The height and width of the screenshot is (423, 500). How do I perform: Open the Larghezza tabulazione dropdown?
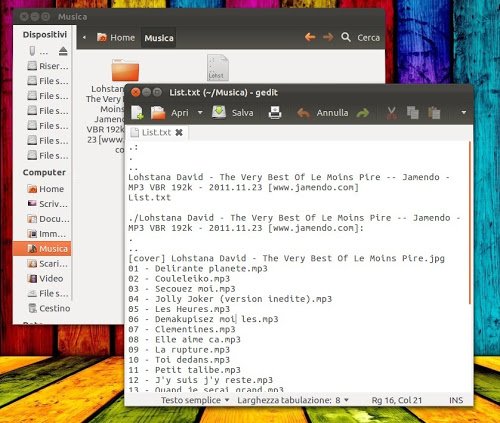click(293, 400)
